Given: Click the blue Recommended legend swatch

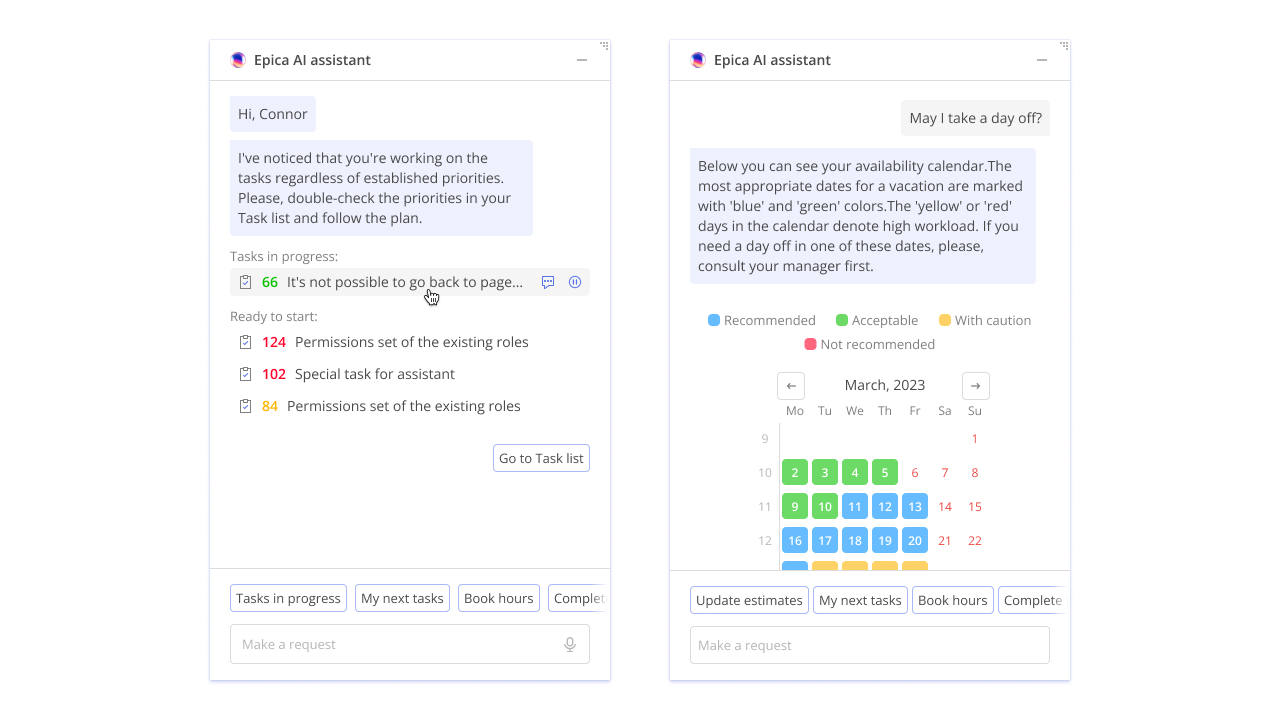Looking at the screenshot, I should pyautogui.click(x=714, y=320).
